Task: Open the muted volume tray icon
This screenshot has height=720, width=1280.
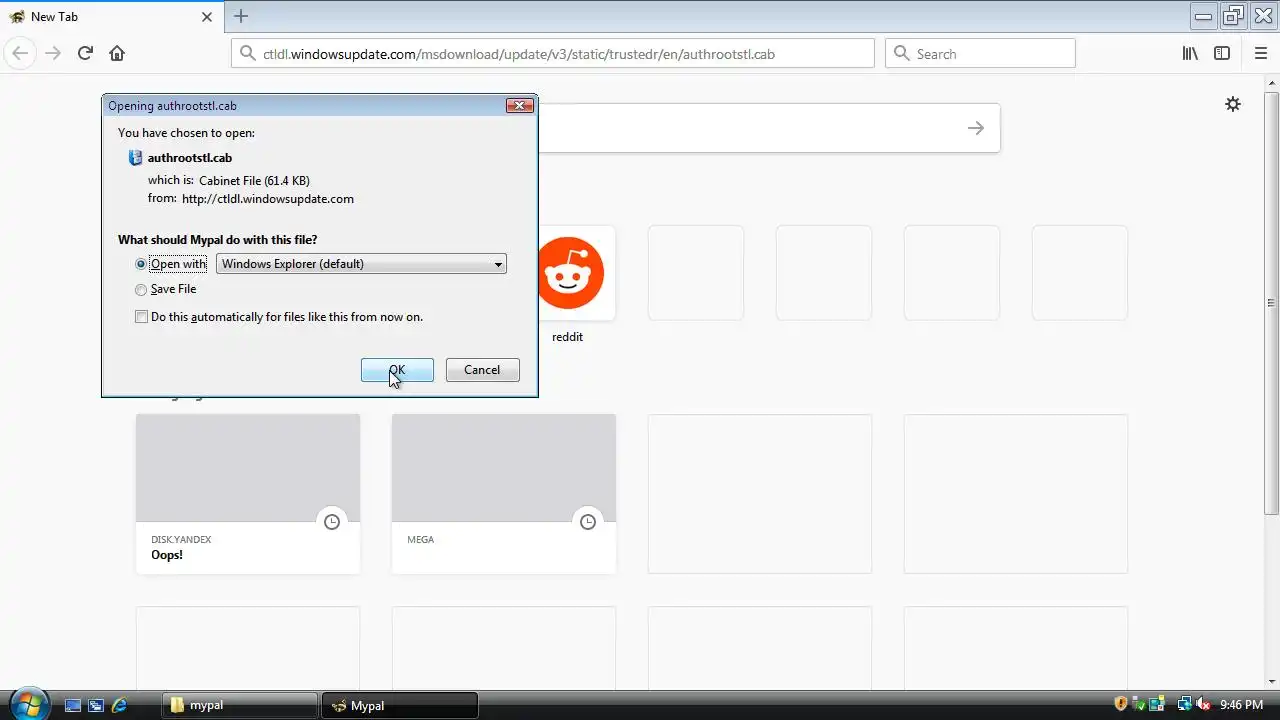Action: pos(1204,704)
